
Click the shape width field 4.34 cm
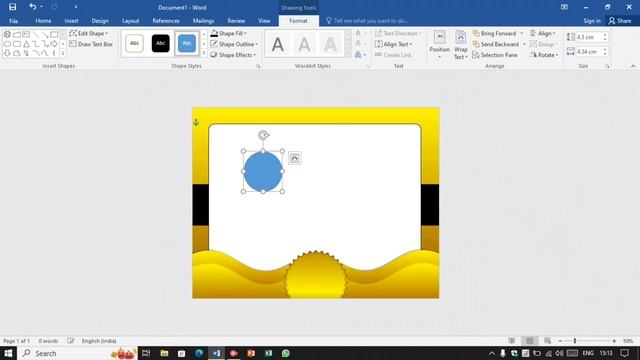click(588, 52)
